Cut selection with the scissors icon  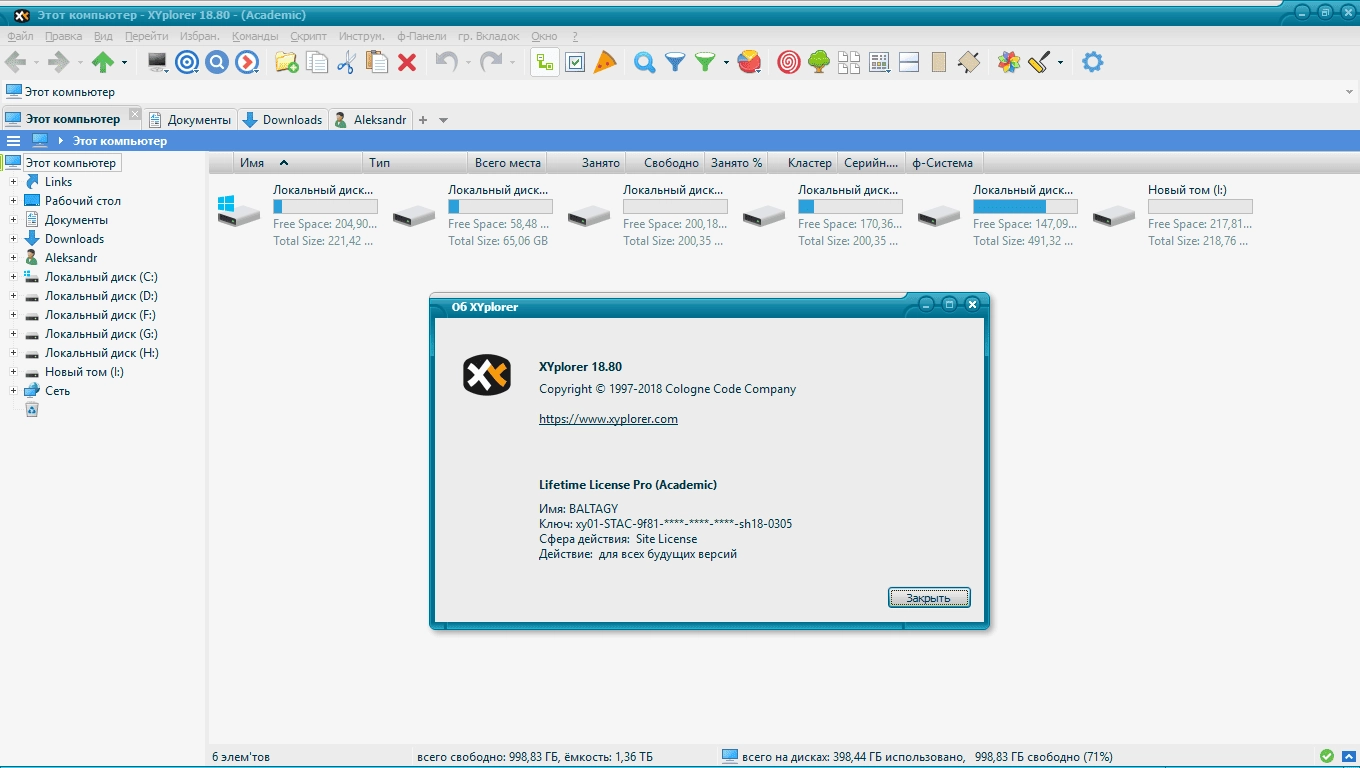click(x=347, y=62)
